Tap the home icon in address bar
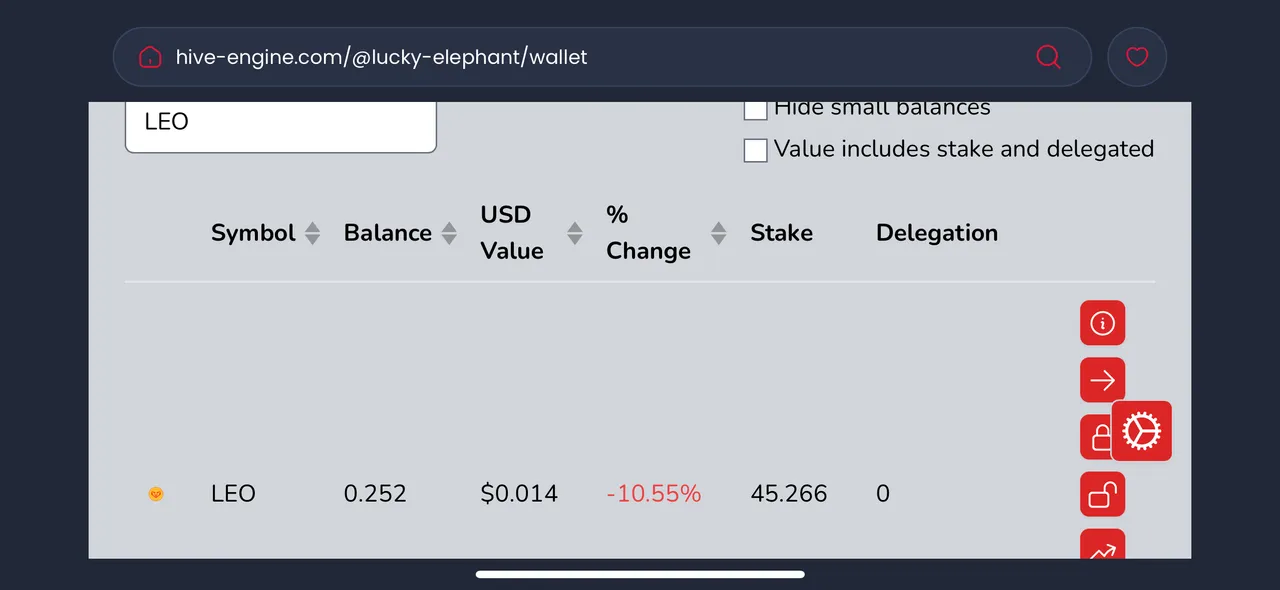 [x=150, y=57]
